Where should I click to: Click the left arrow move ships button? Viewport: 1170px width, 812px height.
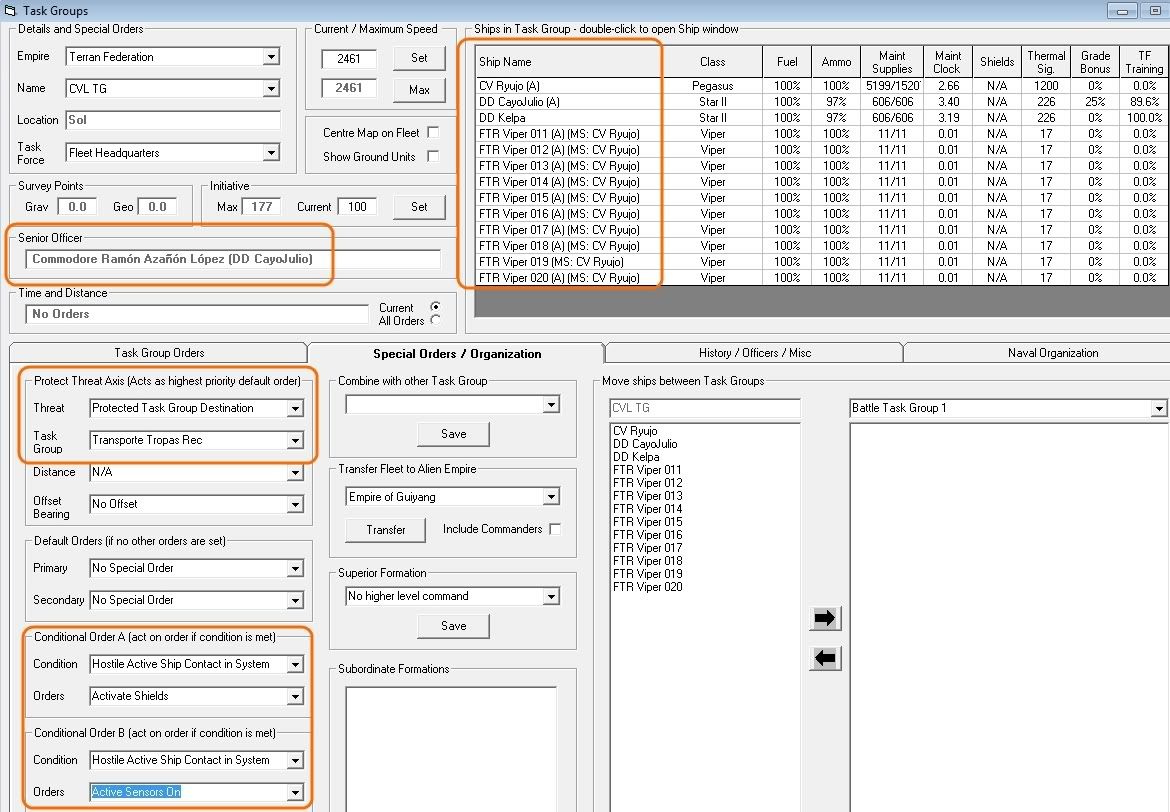click(825, 658)
